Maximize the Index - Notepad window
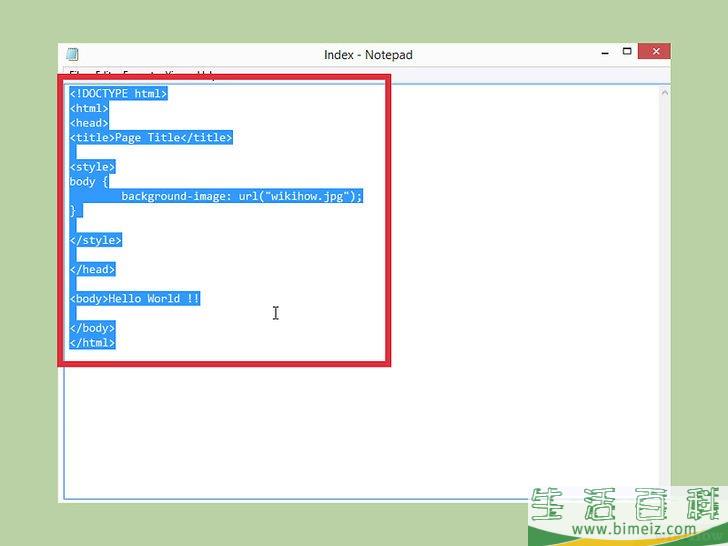Image resolution: width=728 pixels, height=546 pixels. pyautogui.click(x=627, y=51)
